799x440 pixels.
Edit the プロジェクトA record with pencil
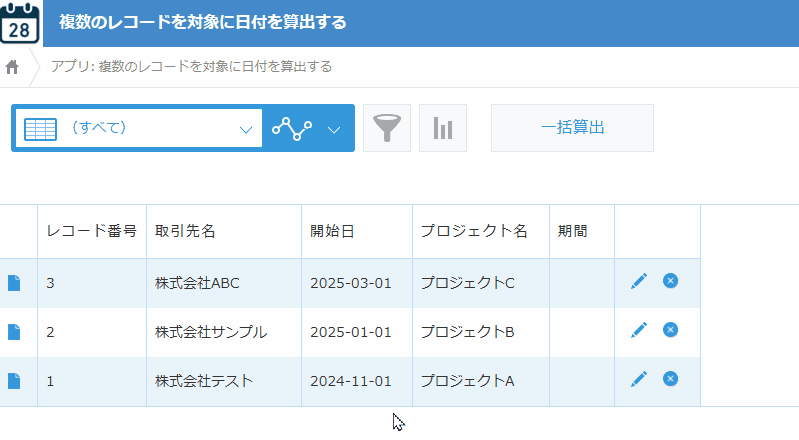pos(639,380)
